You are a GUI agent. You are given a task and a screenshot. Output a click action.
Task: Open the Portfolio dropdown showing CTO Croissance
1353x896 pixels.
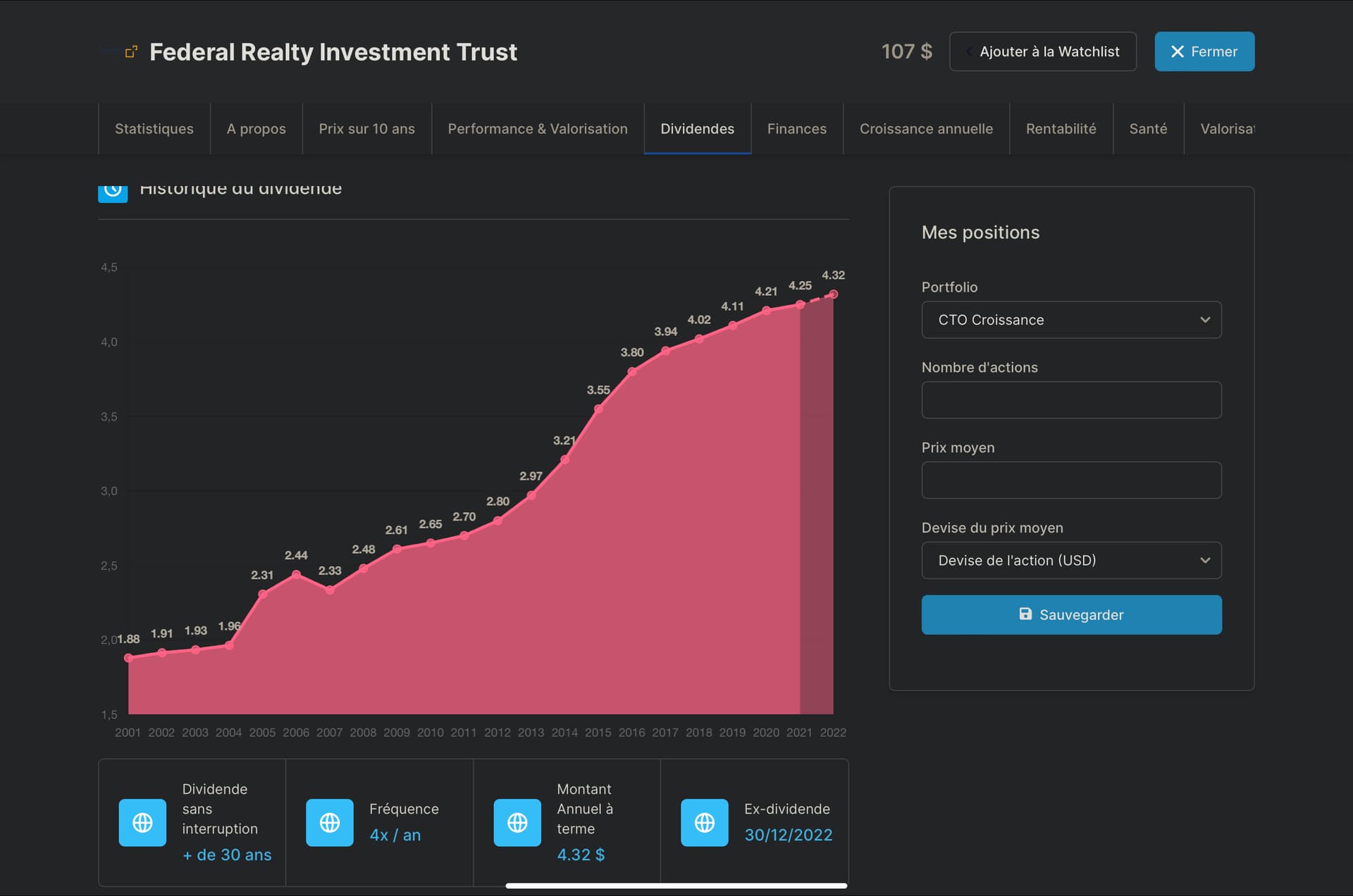1071,320
